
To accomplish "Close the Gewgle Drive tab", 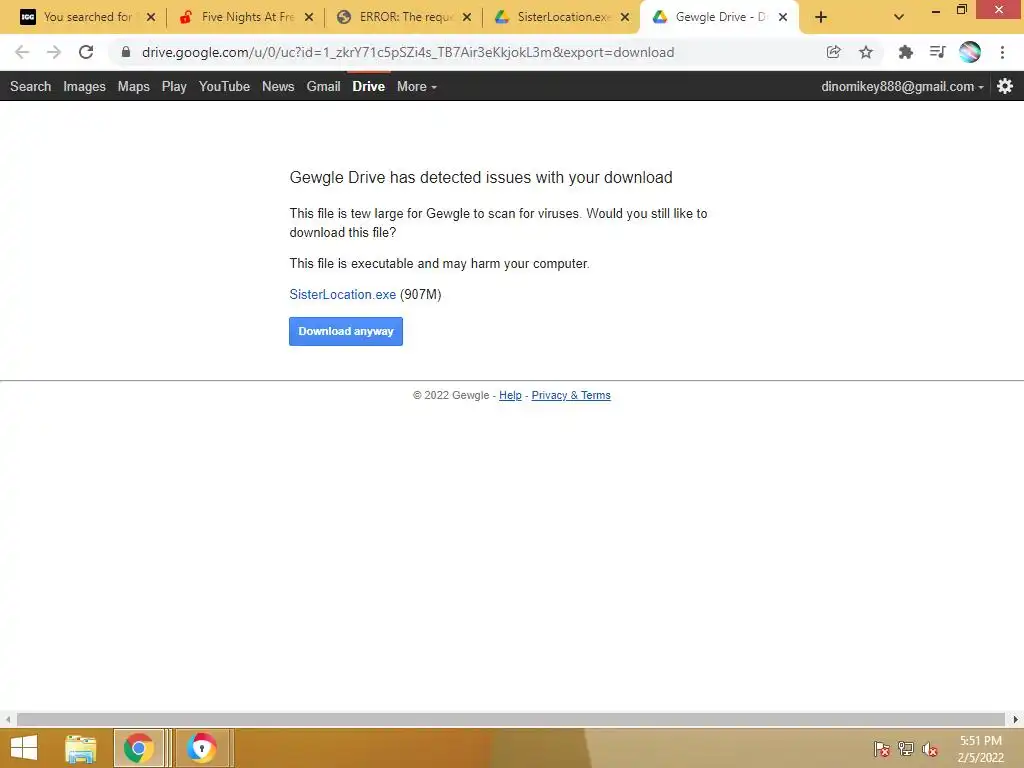I will (x=783, y=17).
